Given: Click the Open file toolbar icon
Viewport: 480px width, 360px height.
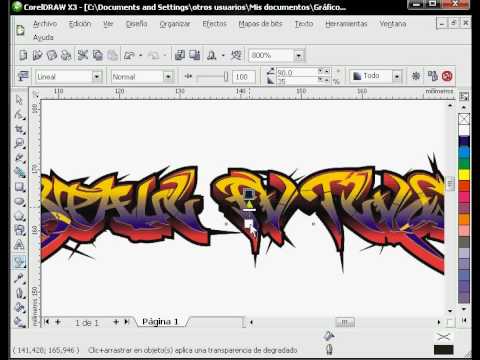Looking at the screenshot, I should (x=38, y=55).
